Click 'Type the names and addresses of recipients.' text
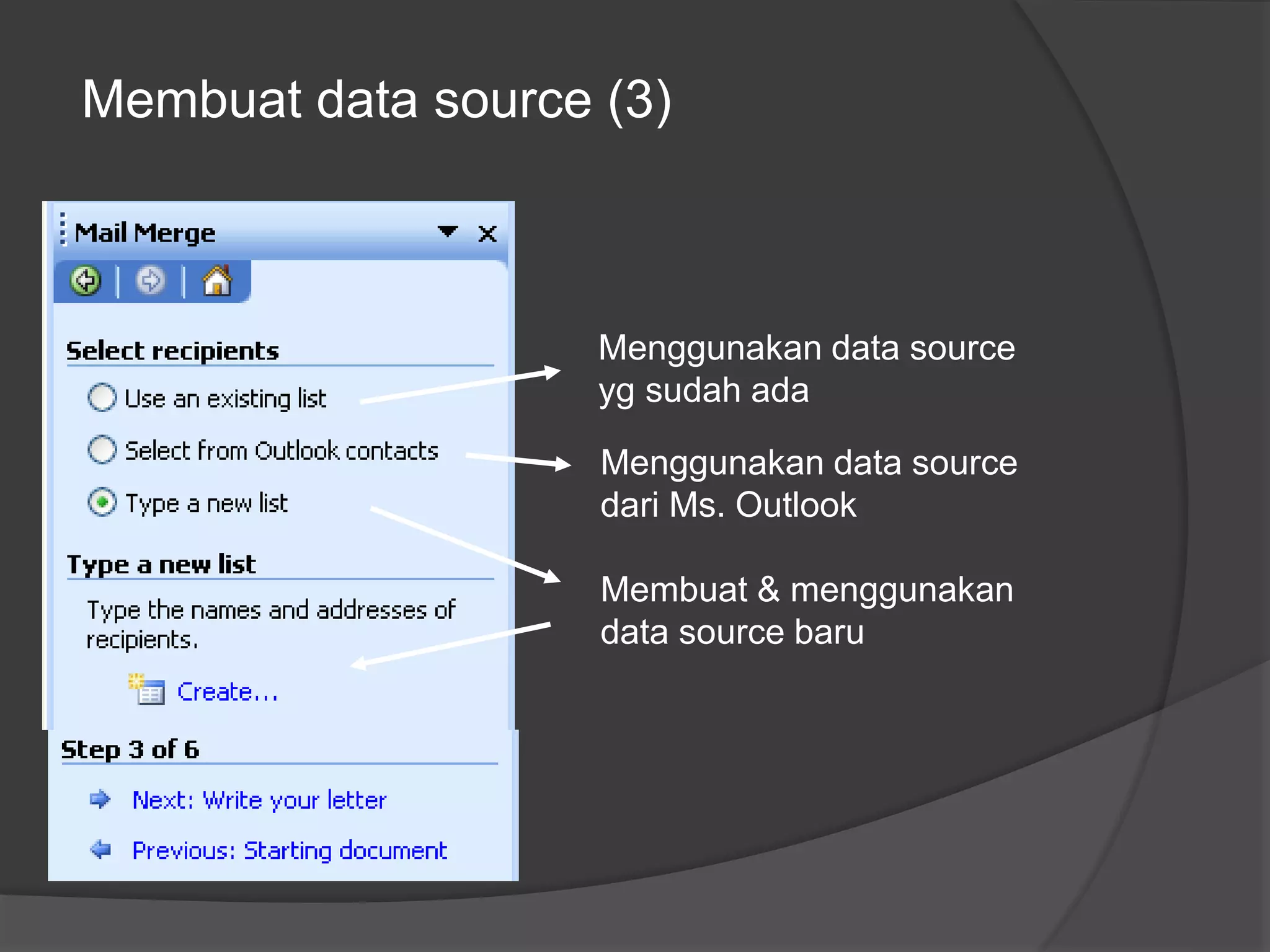 pos(271,625)
